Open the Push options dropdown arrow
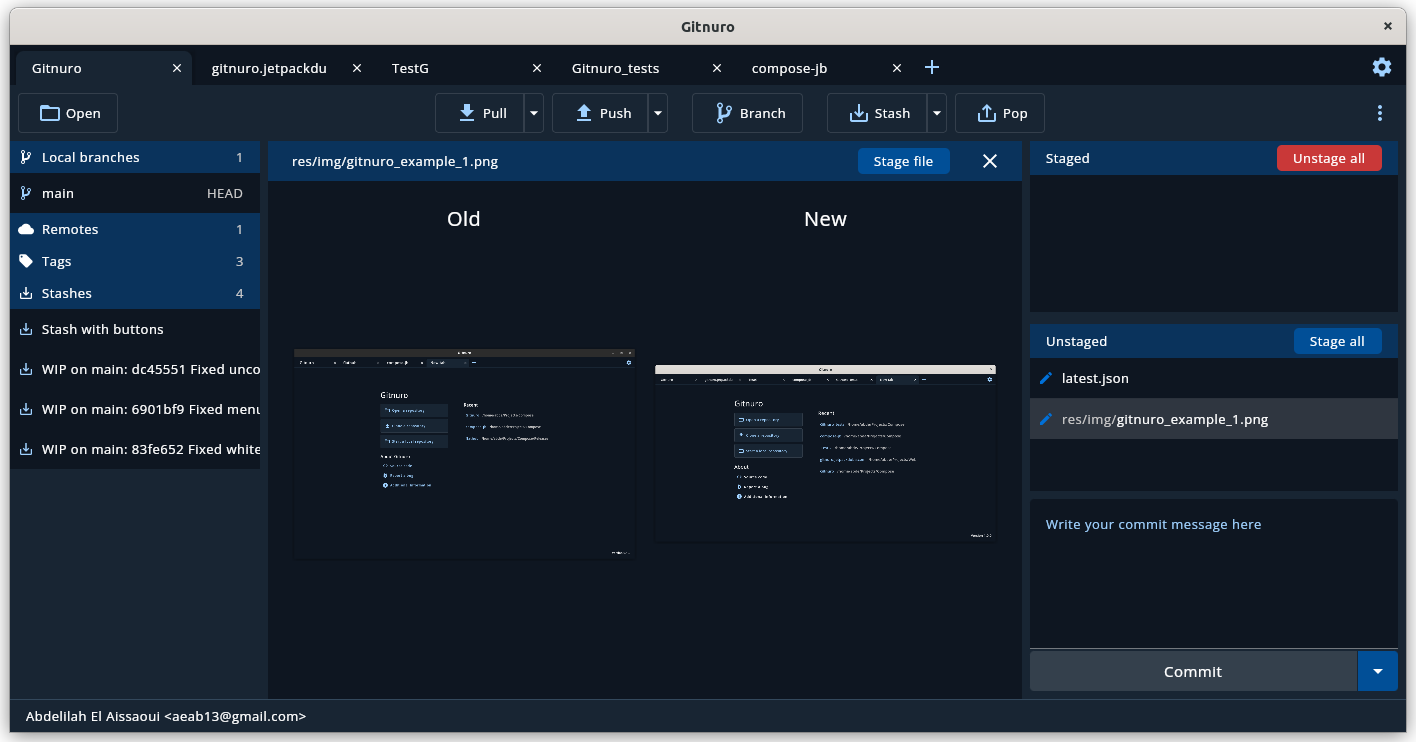1416x742 pixels. (658, 113)
